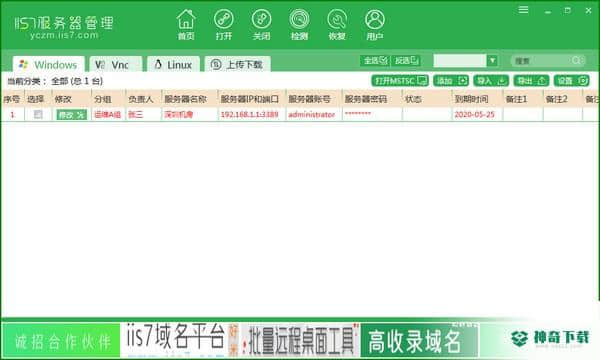Click the 服务器密码 column header
Viewport: 600px width, 360px height.
(372, 99)
